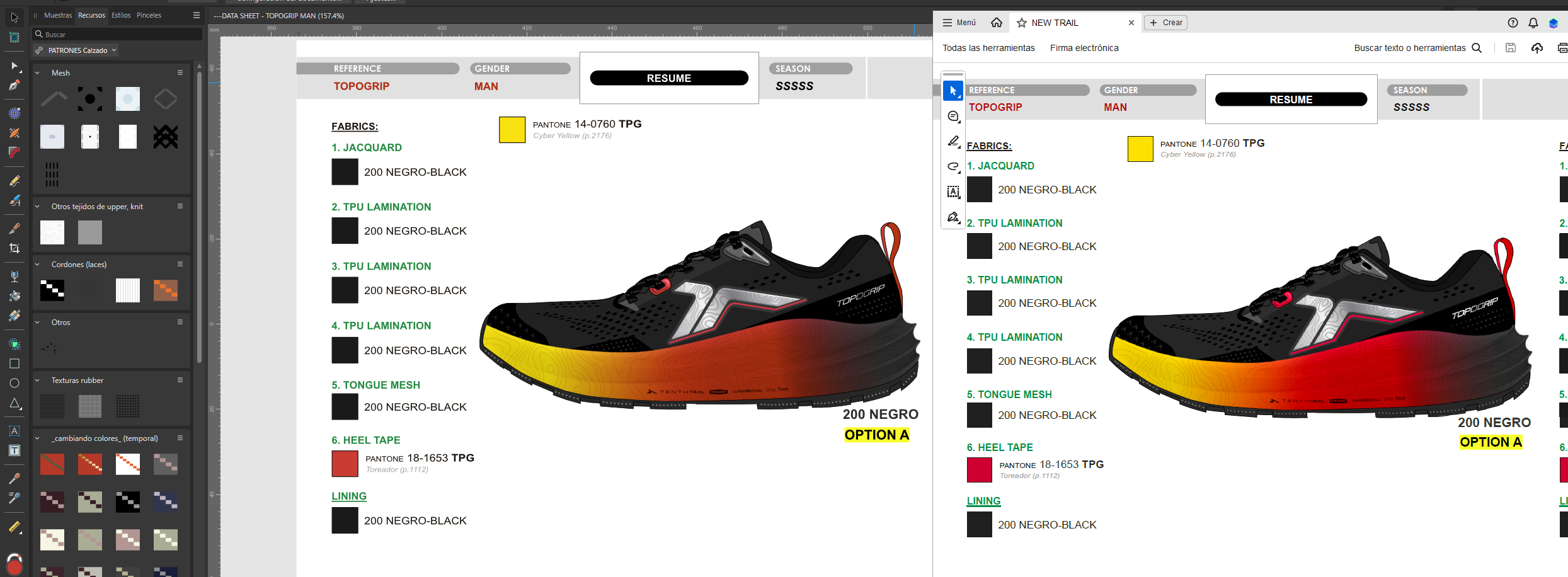Screen dimensions: 1568x577
Task: Open Mesh category options menu
Action: click(x=180, y=73)
